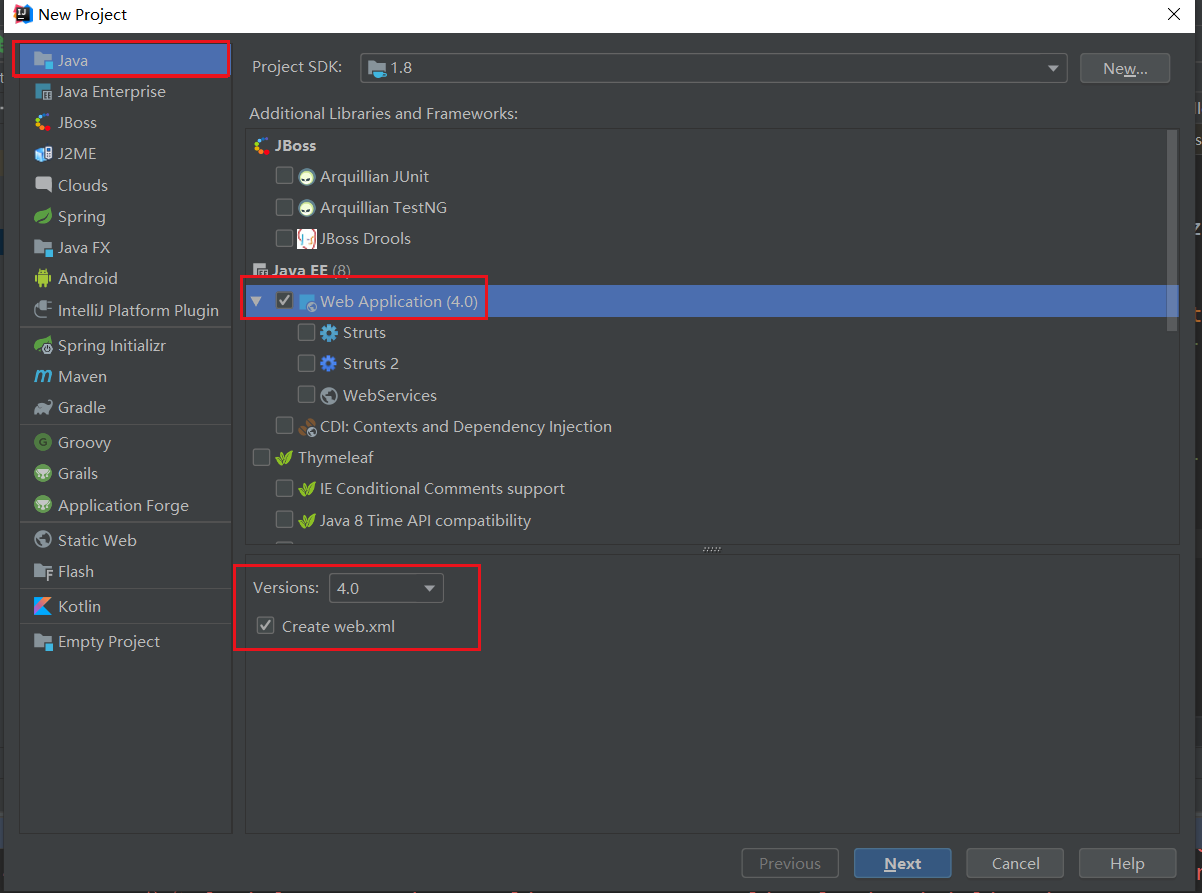Uncheck Web Application (4.0) checkbox
1202x893 pixels.
coord(284,301)
